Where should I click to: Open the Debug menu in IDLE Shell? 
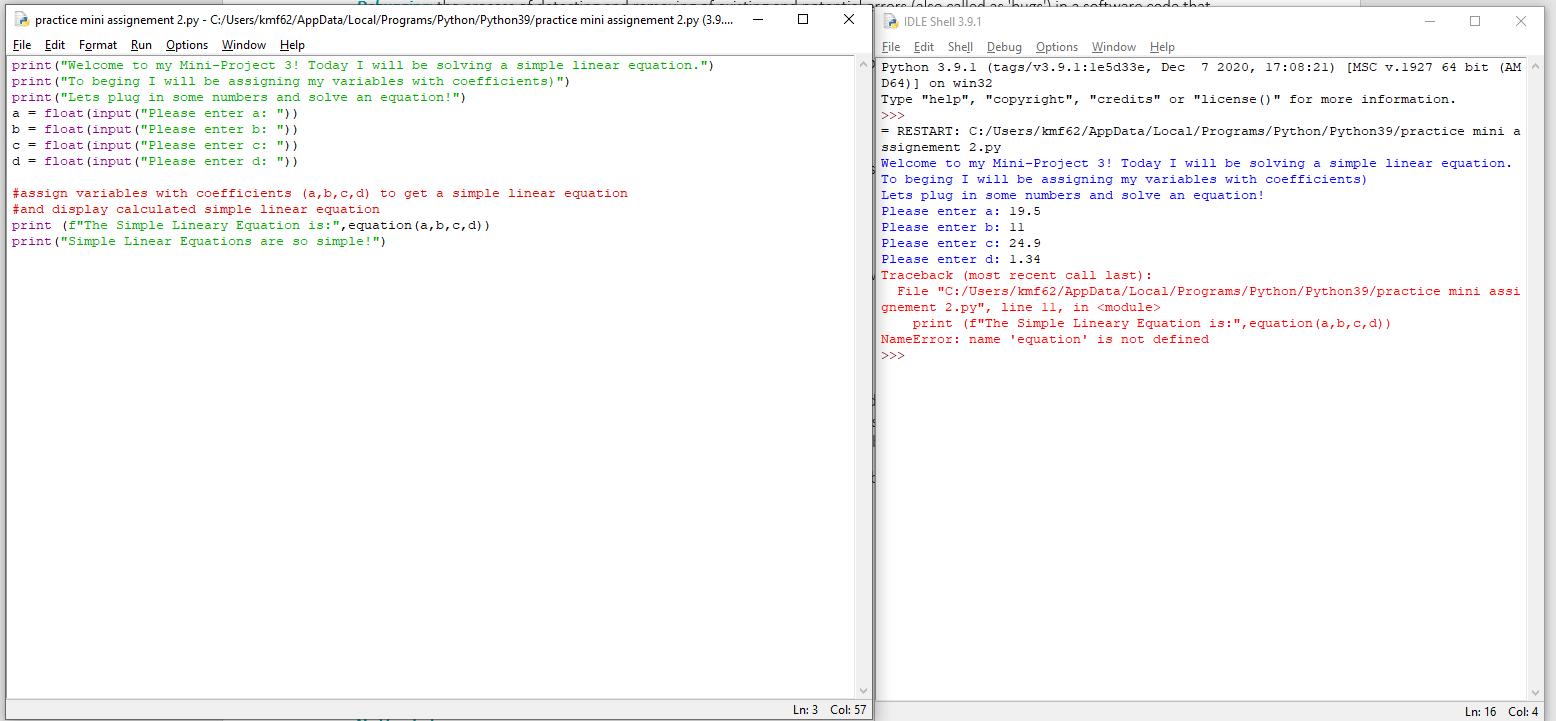[x=1004, y=47]
